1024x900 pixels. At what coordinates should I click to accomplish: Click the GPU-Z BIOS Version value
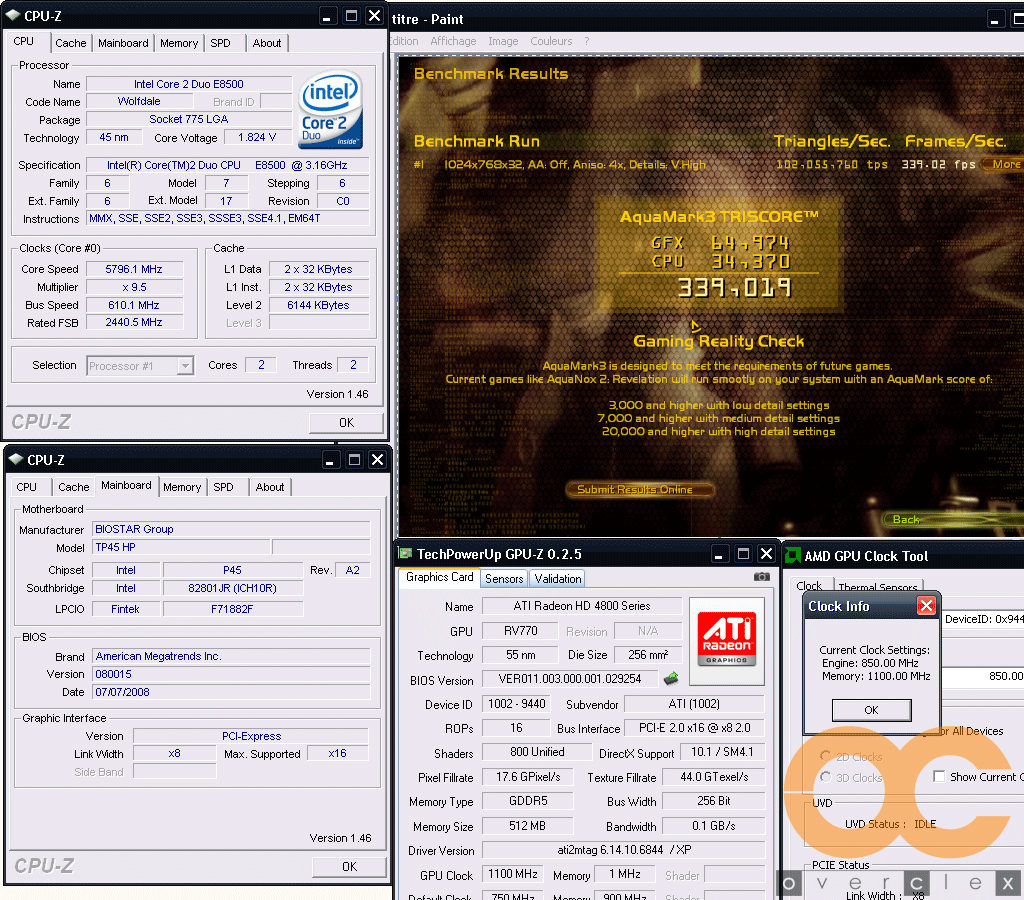point(570,679)
